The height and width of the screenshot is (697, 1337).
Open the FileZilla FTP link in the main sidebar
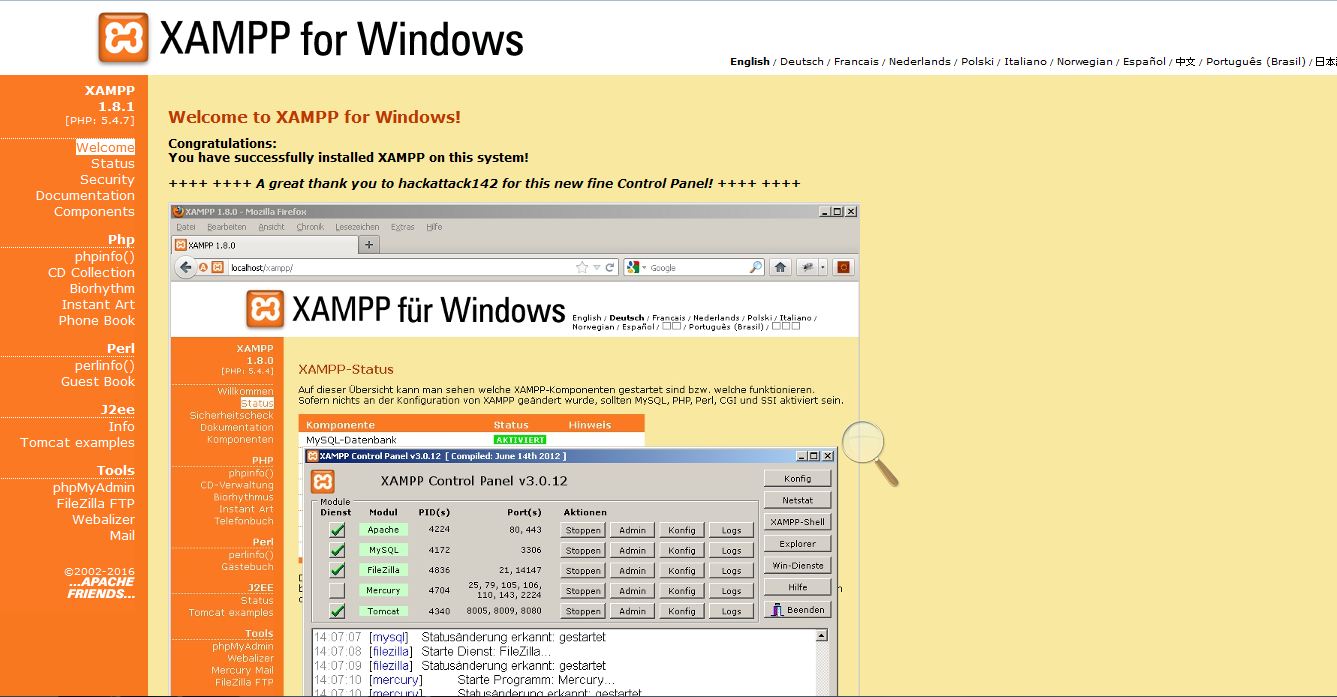[95, 503]
